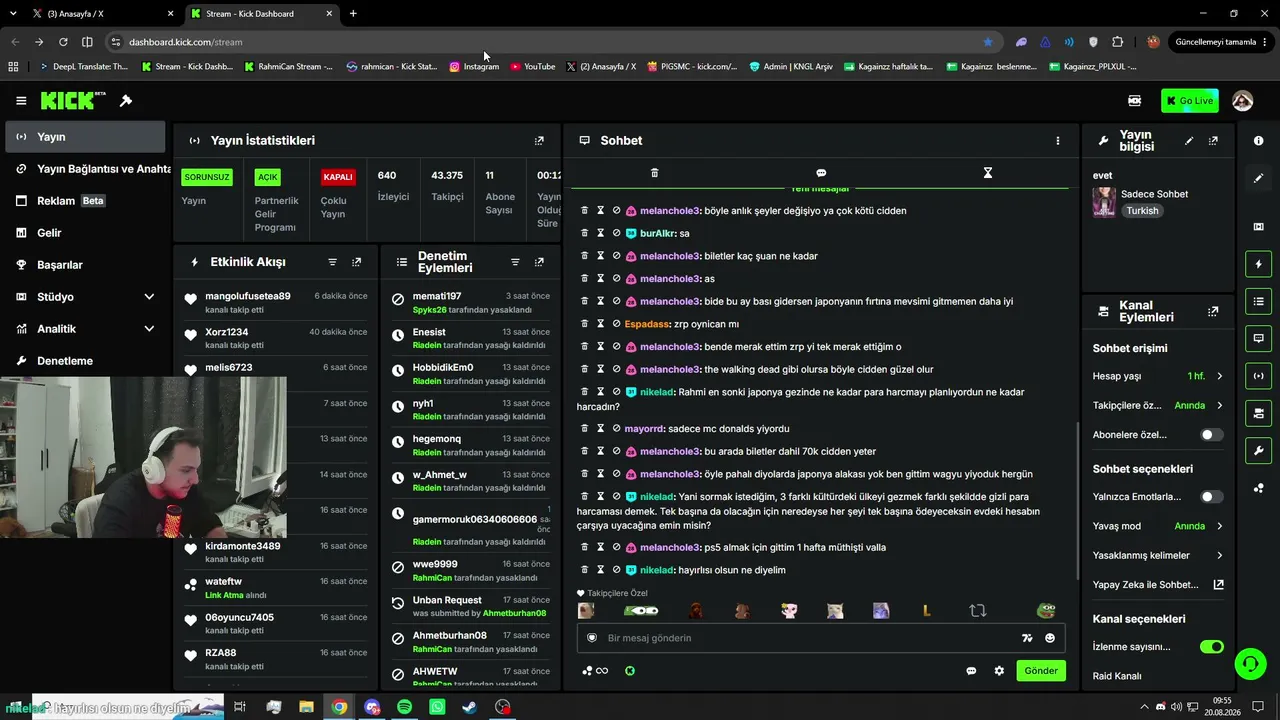Filter the Denetim Eylemleri list
Image resolution: width=1280 pixels, height=720 pixels.
[x=515, y=262]
